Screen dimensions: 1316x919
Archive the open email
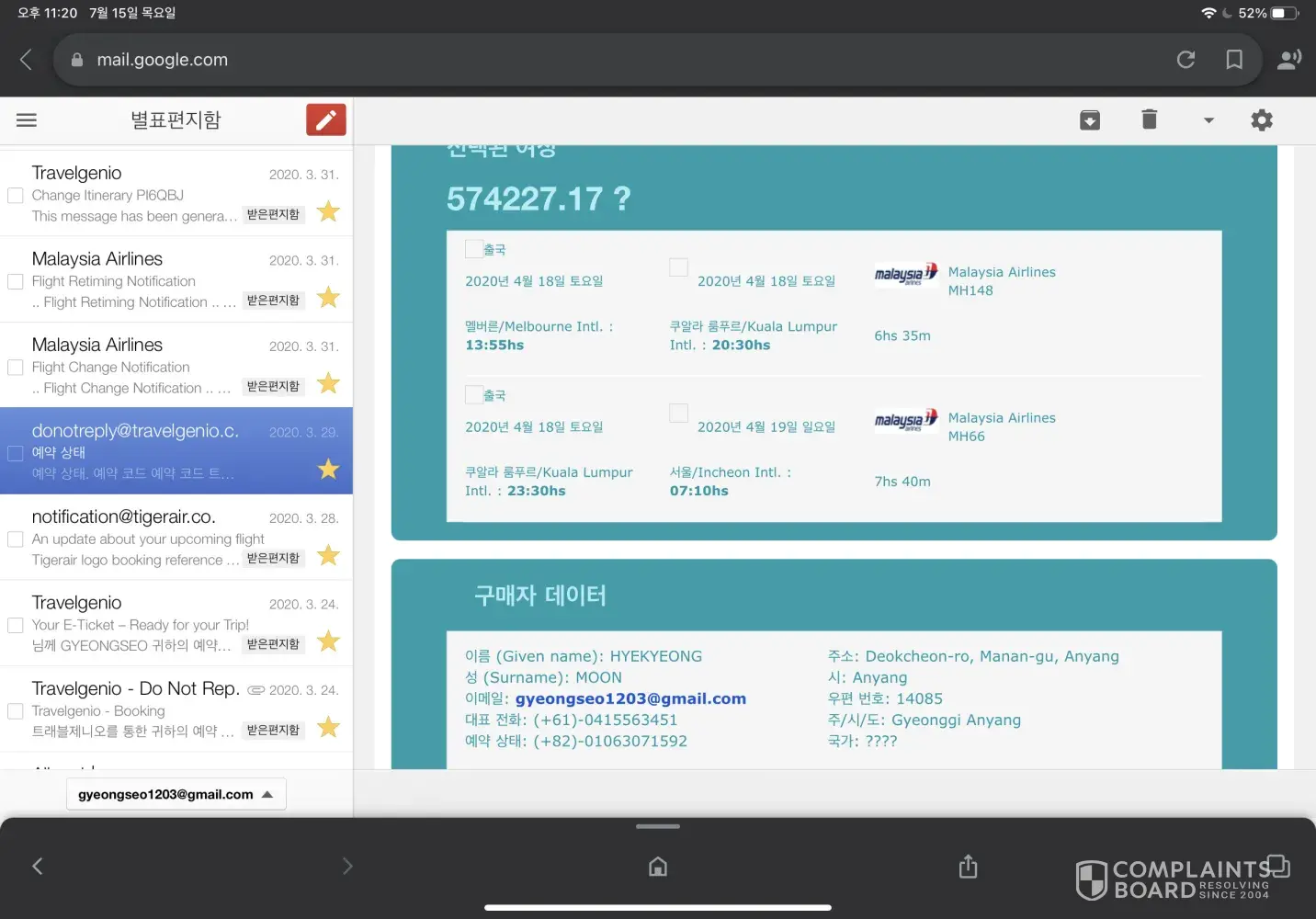point(1090,120)
